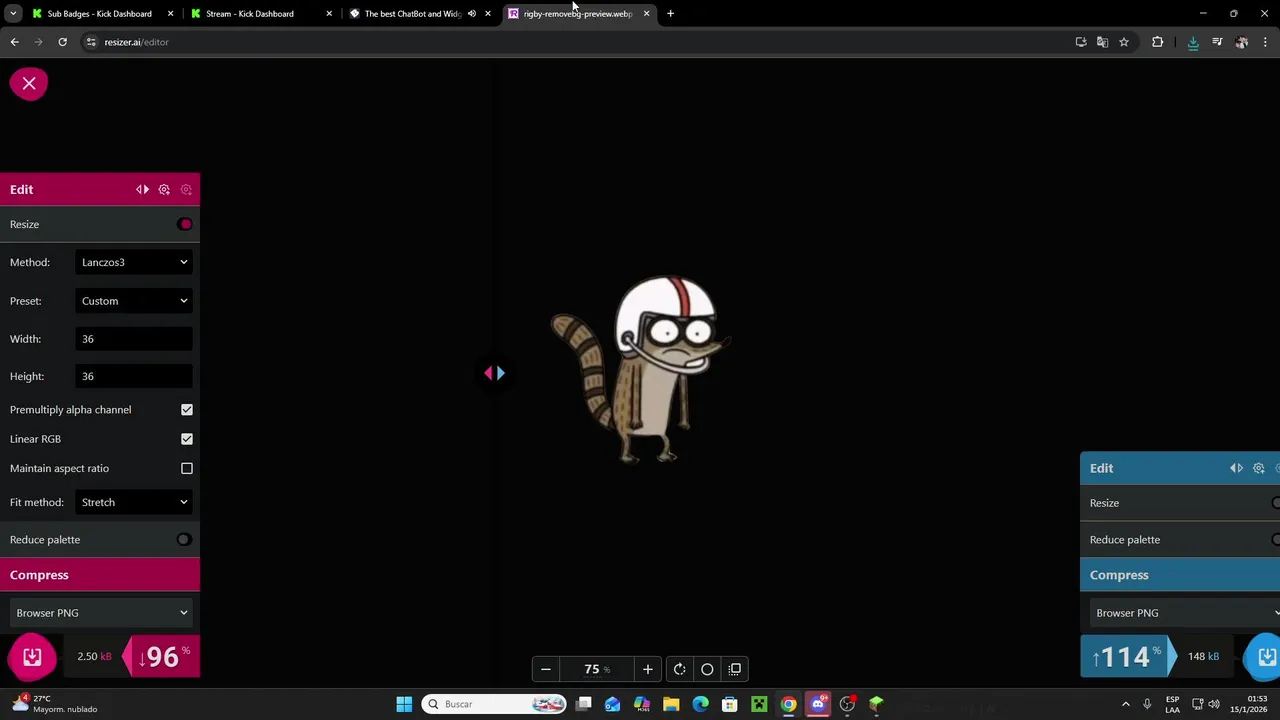The image size is (1280, 720).
Task: Zoom in with the plus button
Action: (648, 669)
